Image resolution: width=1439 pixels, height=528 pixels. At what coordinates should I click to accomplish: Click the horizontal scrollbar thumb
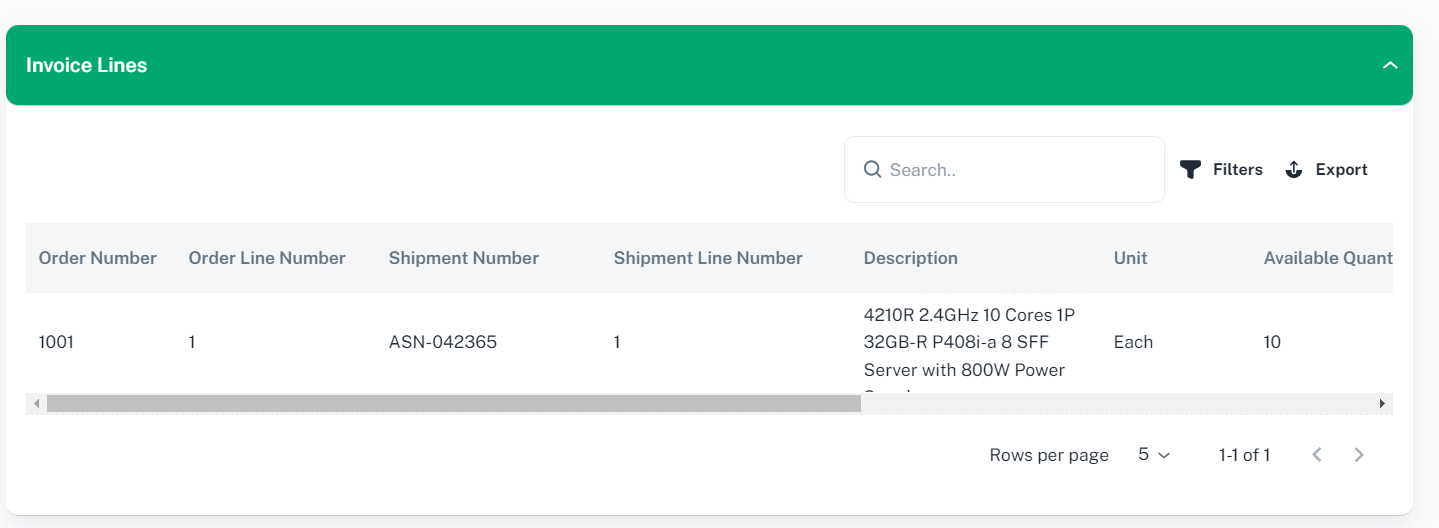point(453,404)
